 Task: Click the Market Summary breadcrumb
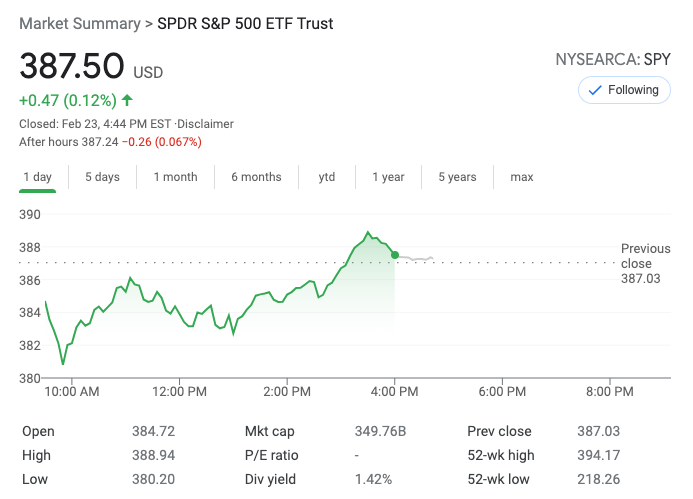click(80, 23)
